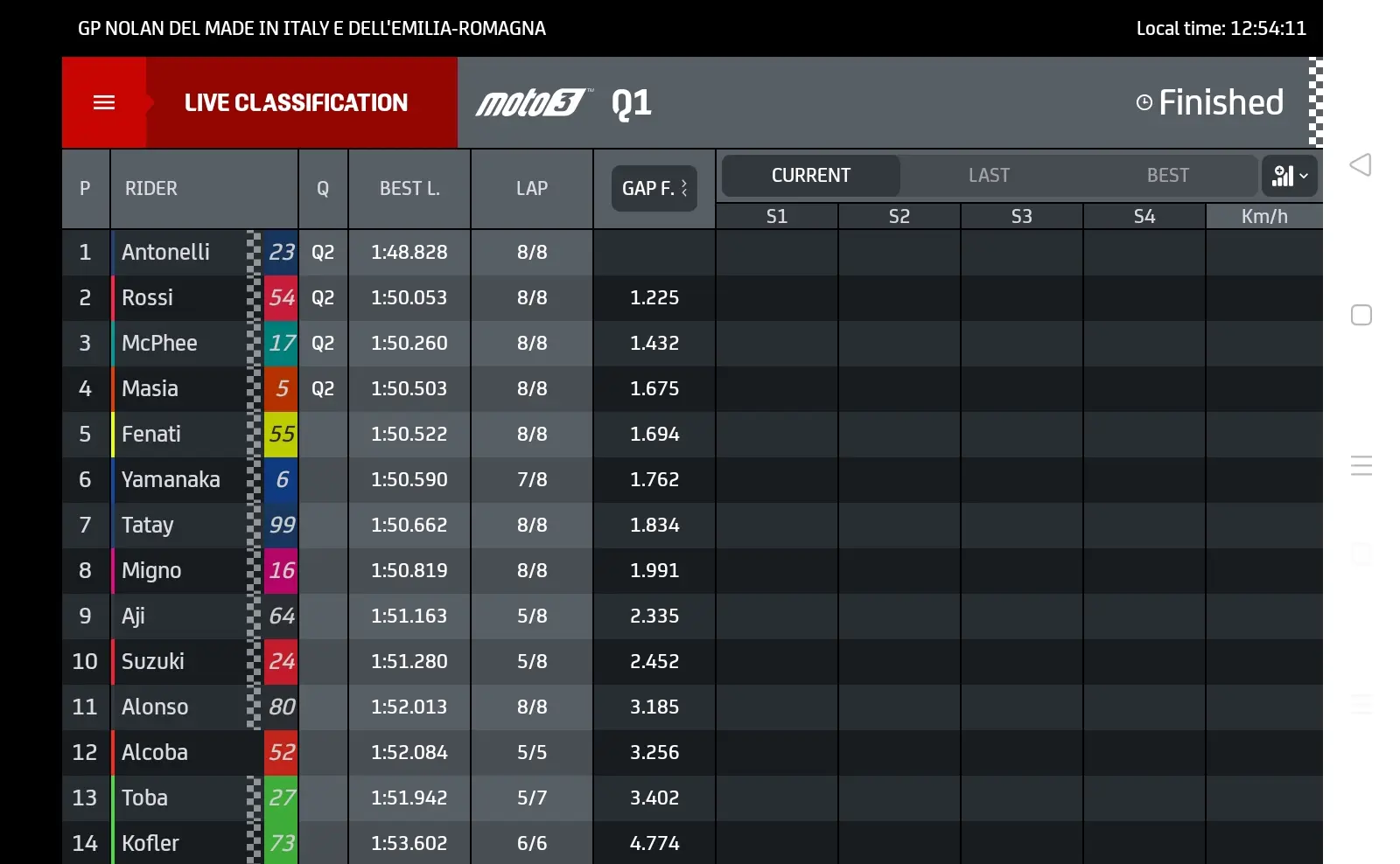The width and height of the screenshot is (1400, 864).
Task: Tap the Android back triangle
Action: [1361, 164]
